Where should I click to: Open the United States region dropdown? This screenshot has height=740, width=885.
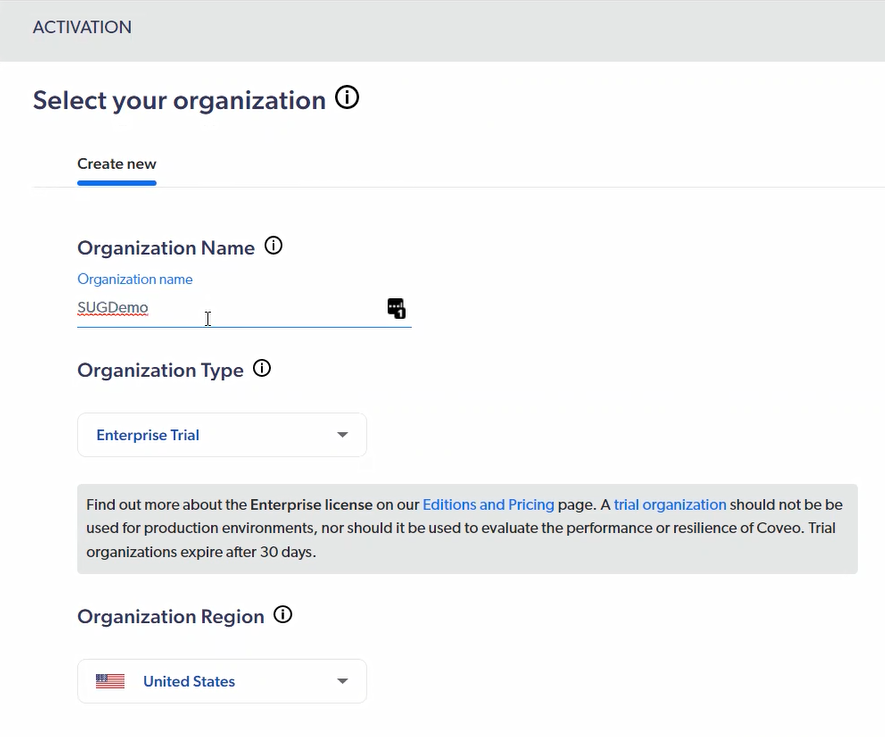(221, 681)
